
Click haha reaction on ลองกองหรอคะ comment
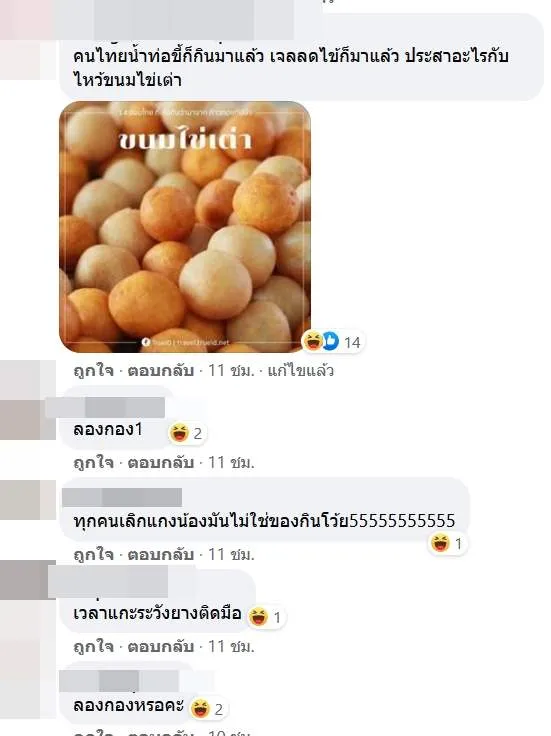[x=207, y=708]
